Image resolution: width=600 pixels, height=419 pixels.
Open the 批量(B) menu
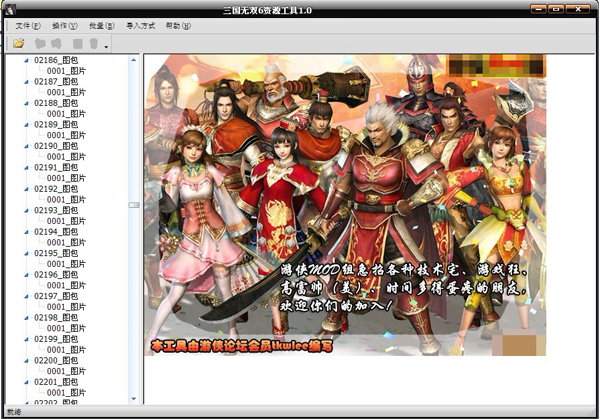pos(101,26)
